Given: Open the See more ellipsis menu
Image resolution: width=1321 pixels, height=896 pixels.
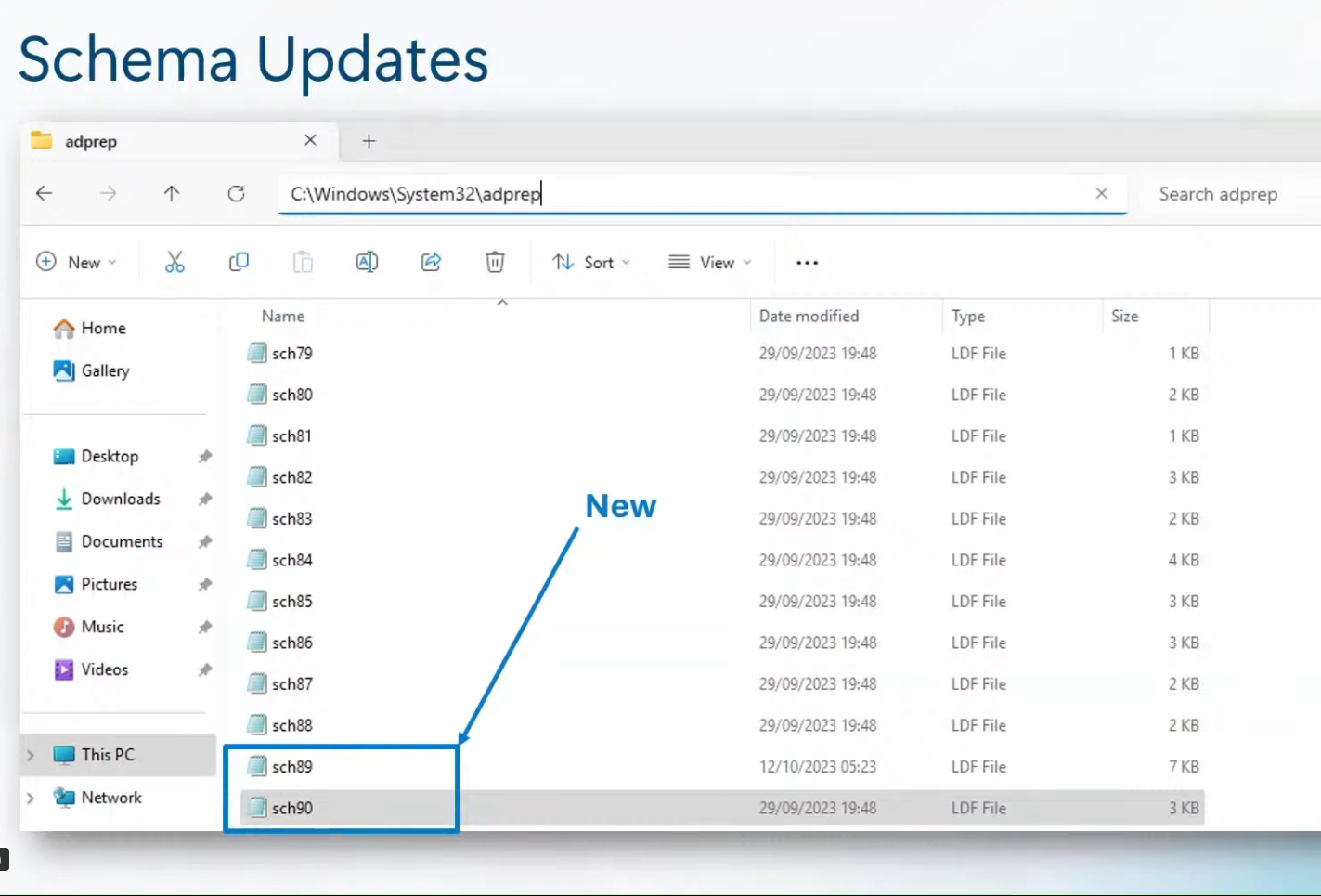Looking at the screenshot, I should tap(807, 263).
